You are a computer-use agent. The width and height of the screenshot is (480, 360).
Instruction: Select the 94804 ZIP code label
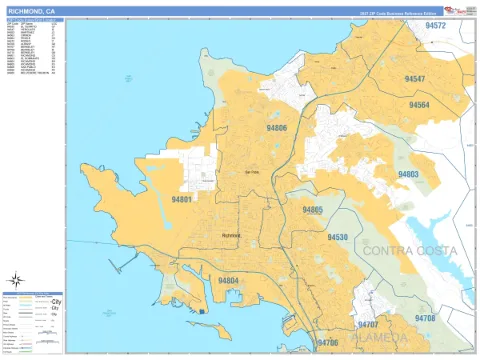[x=228, y=281]
